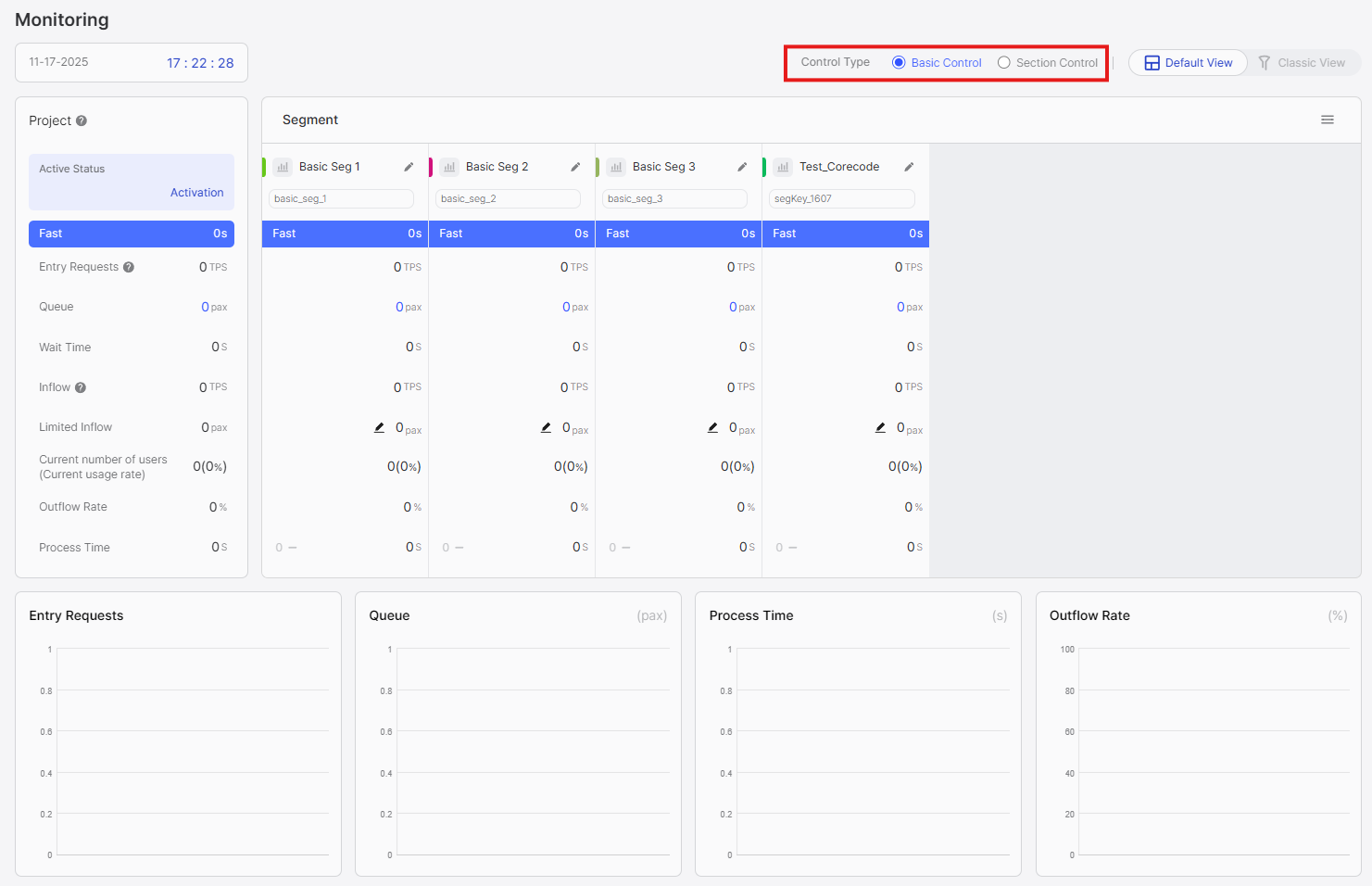Image resolution: width=1372 pixels, height=886 pixels.
Task: Select the Basic Control radio button
Action: coord(898,62)
